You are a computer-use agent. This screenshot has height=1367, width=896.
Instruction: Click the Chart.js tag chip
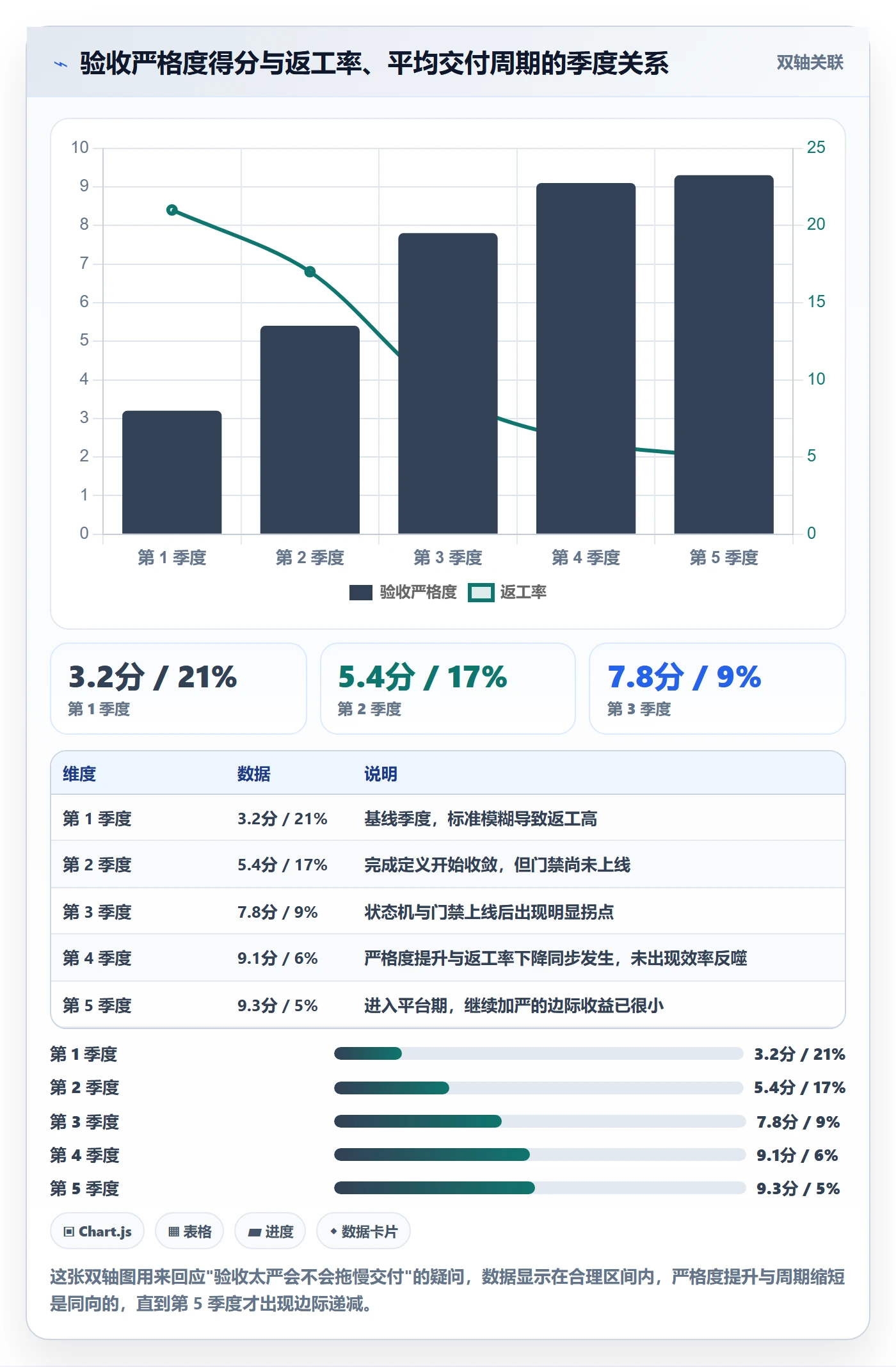(97, 1231)
